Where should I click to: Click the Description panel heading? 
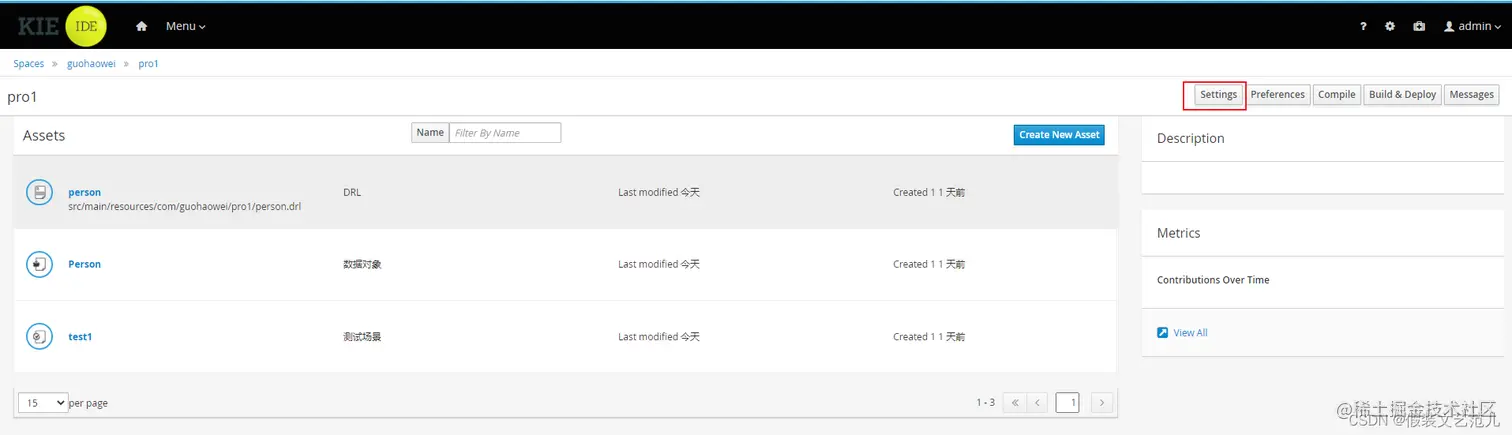(1190, 139)
